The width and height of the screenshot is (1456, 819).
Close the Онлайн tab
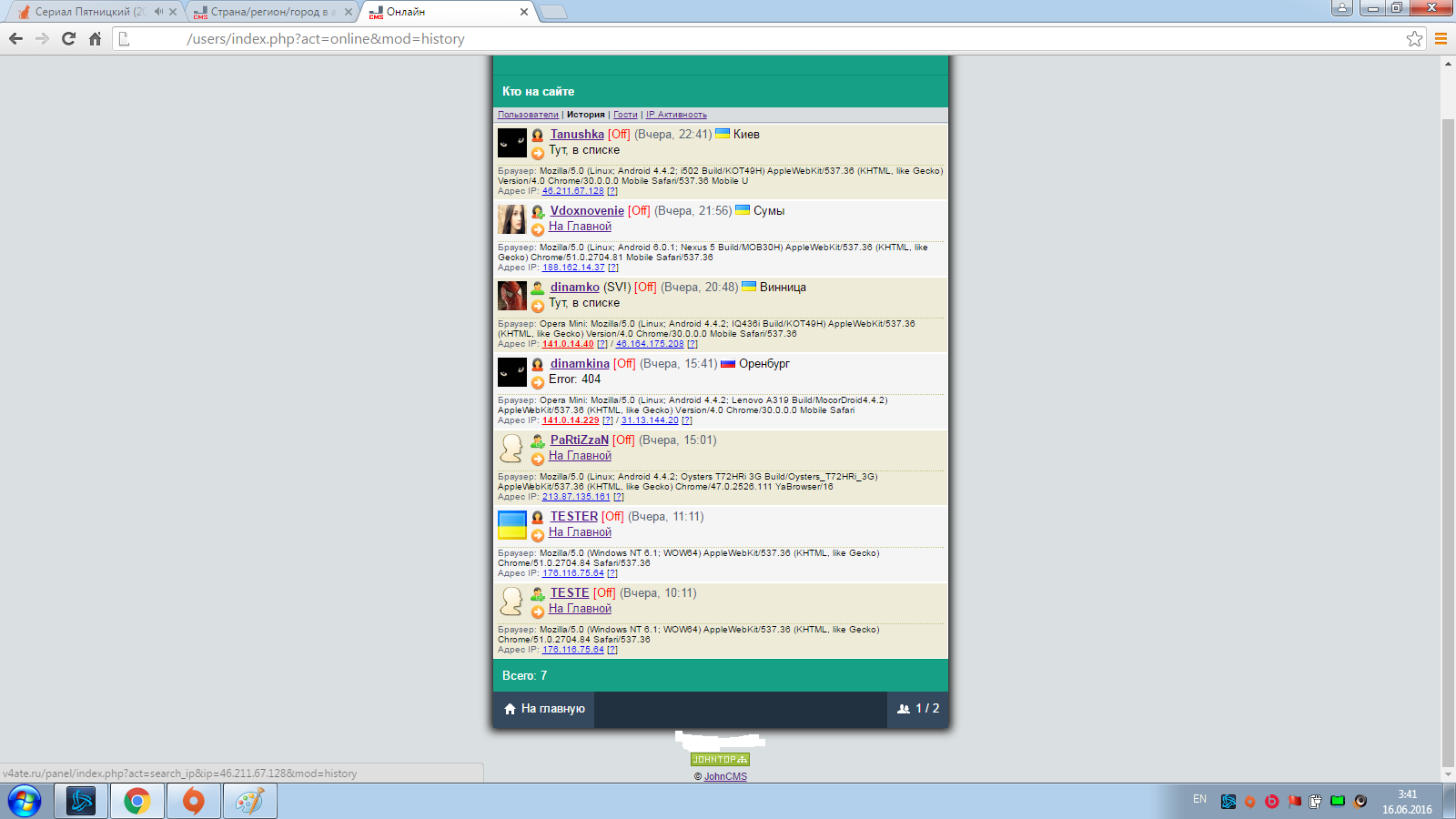523,12
